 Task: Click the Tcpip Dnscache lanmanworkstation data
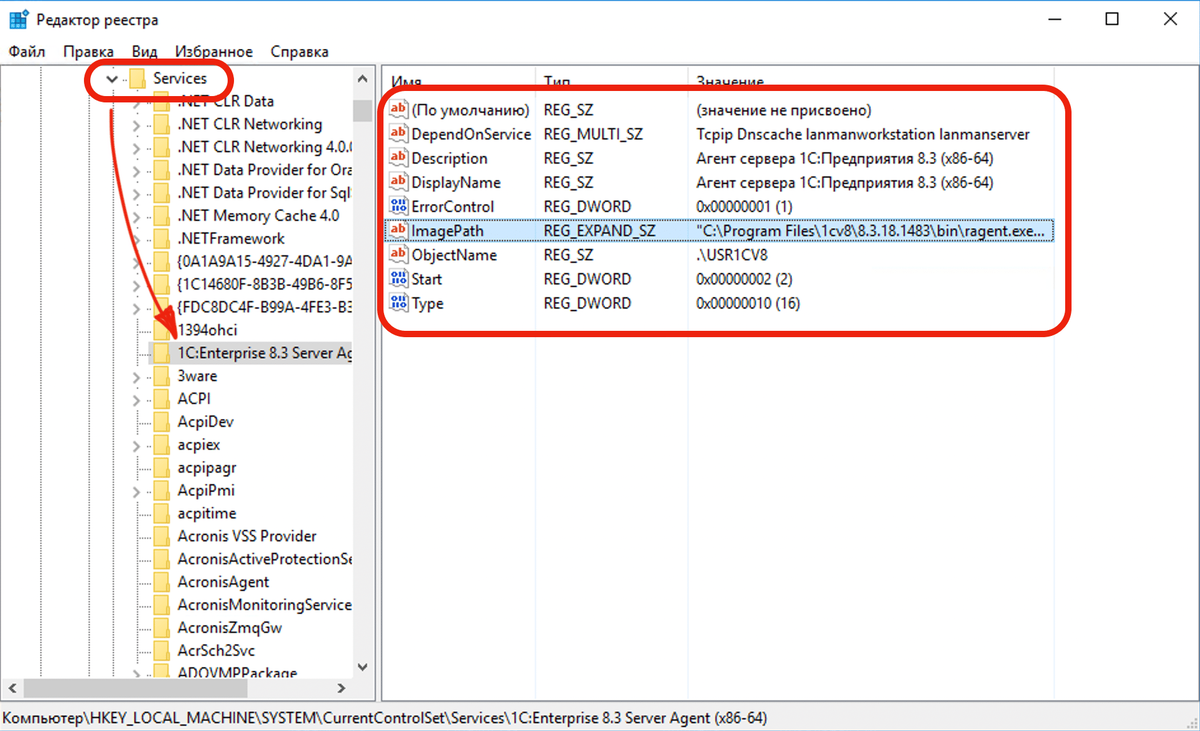(863, 134)
